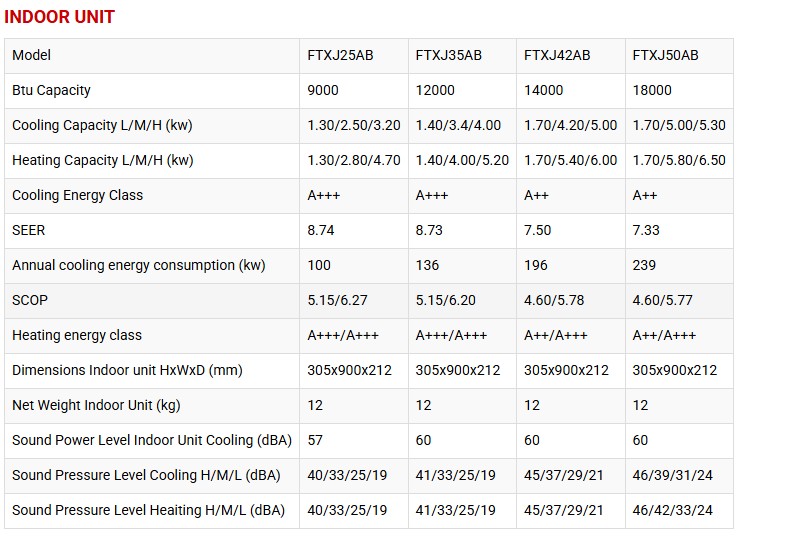Click the Dimensions Indoor unit row label
Screen dimensions: 788x537
tap(127, 370)
